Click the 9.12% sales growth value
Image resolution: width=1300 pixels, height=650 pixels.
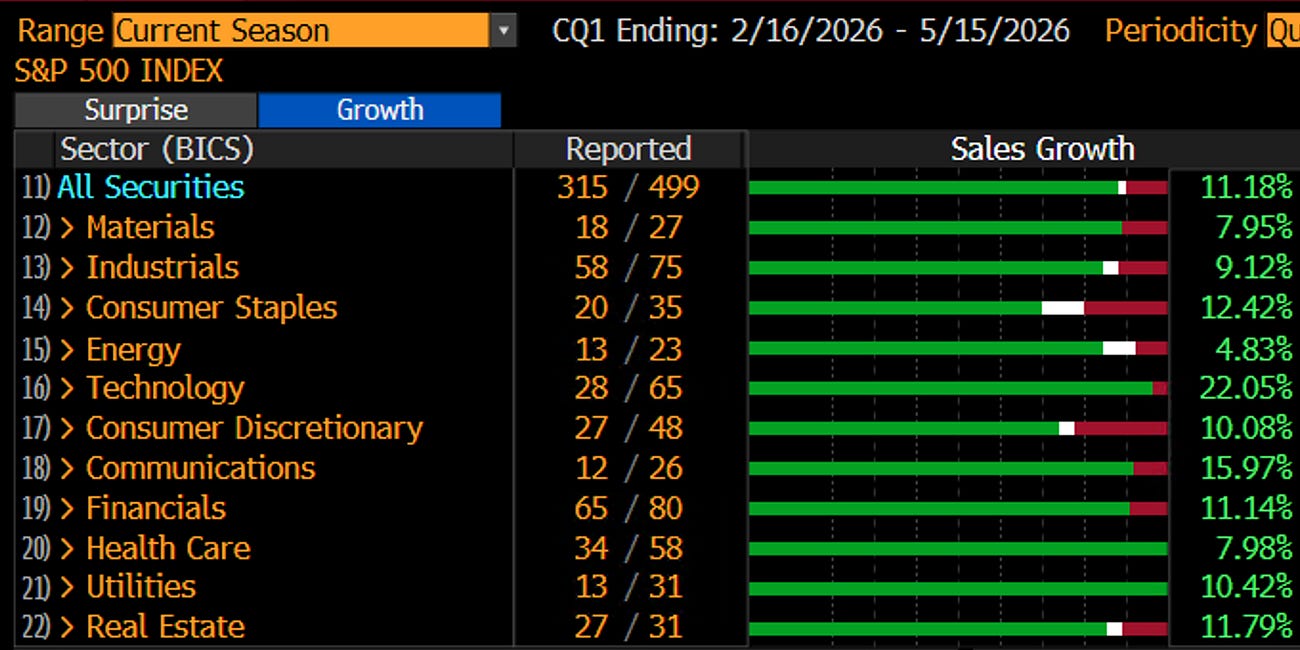[x=1254, y=267]
